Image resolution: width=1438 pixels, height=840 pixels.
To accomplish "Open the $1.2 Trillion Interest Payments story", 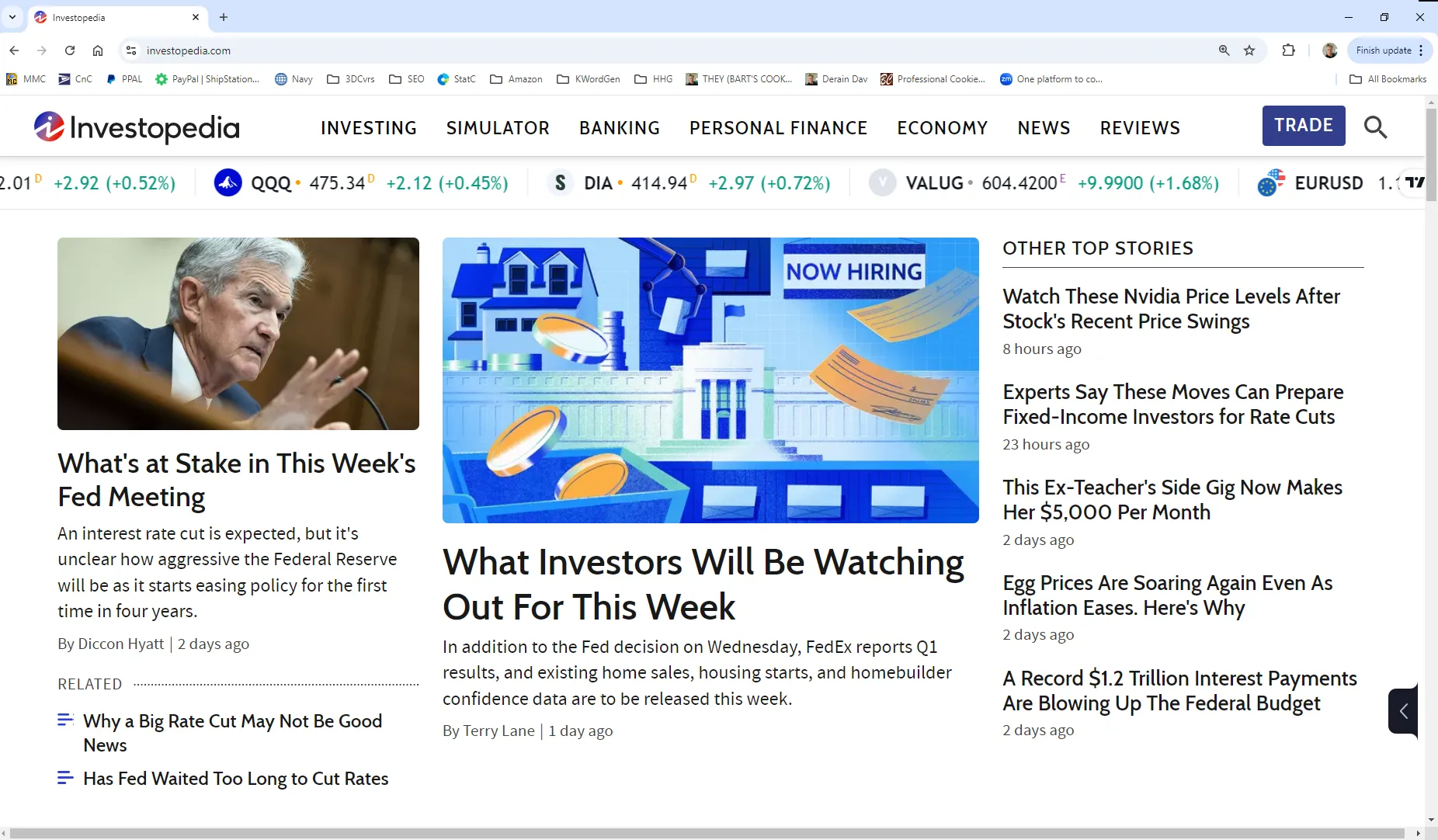I will pyautogui.click(x=1179, y=691).
